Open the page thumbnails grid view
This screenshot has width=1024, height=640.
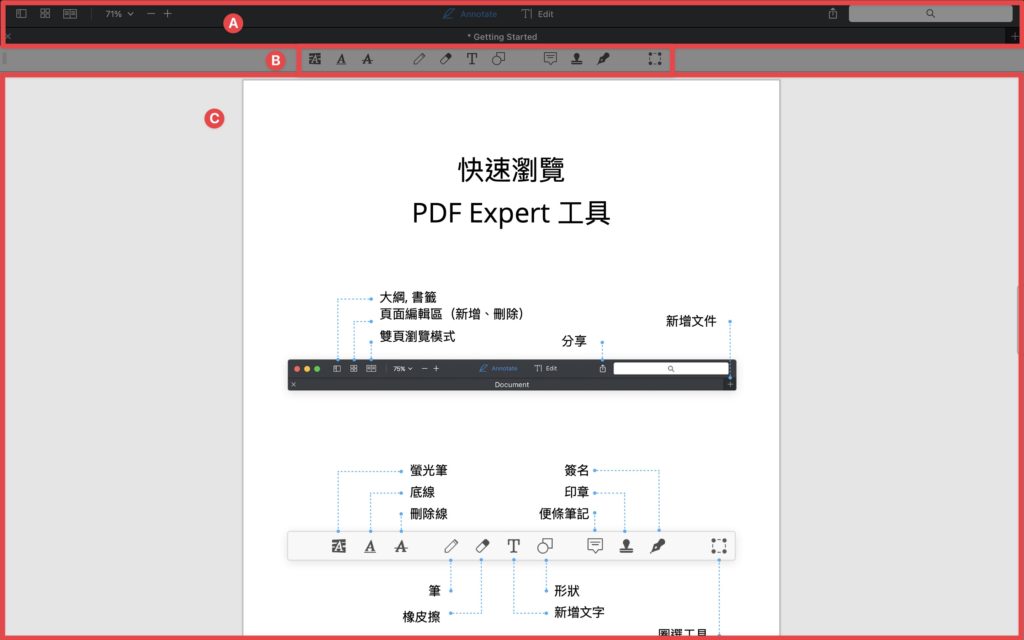(45, 14)
